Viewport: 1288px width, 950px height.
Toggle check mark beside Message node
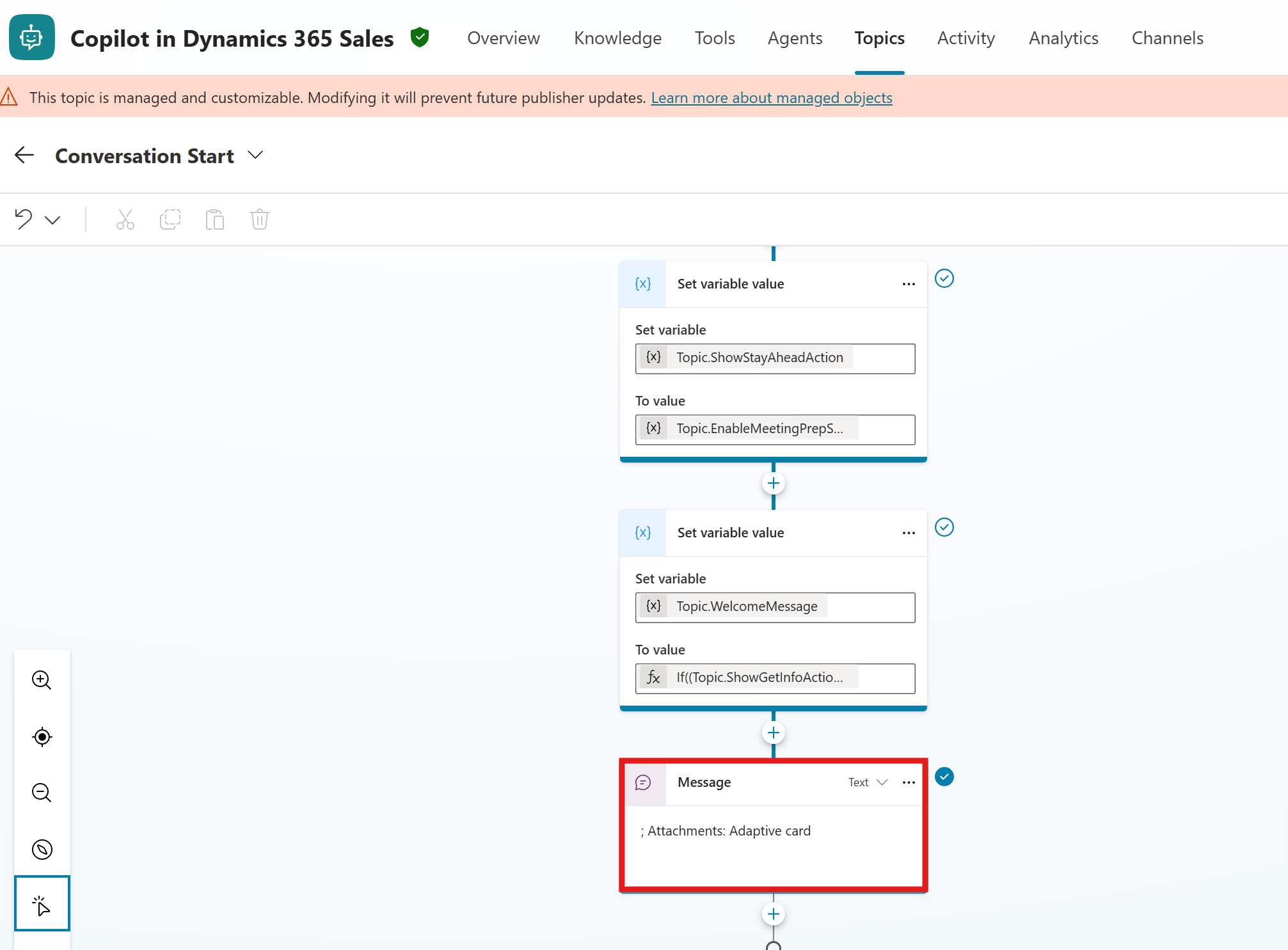pyautogui.click(x=944, y=777)
